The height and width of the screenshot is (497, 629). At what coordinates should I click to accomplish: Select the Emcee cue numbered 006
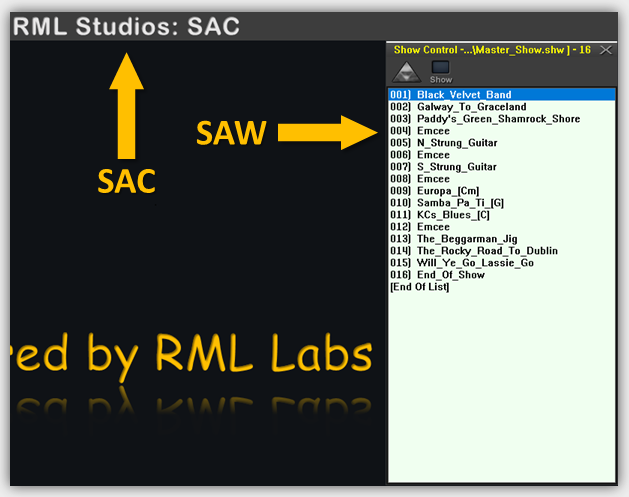tap(420, 155)
